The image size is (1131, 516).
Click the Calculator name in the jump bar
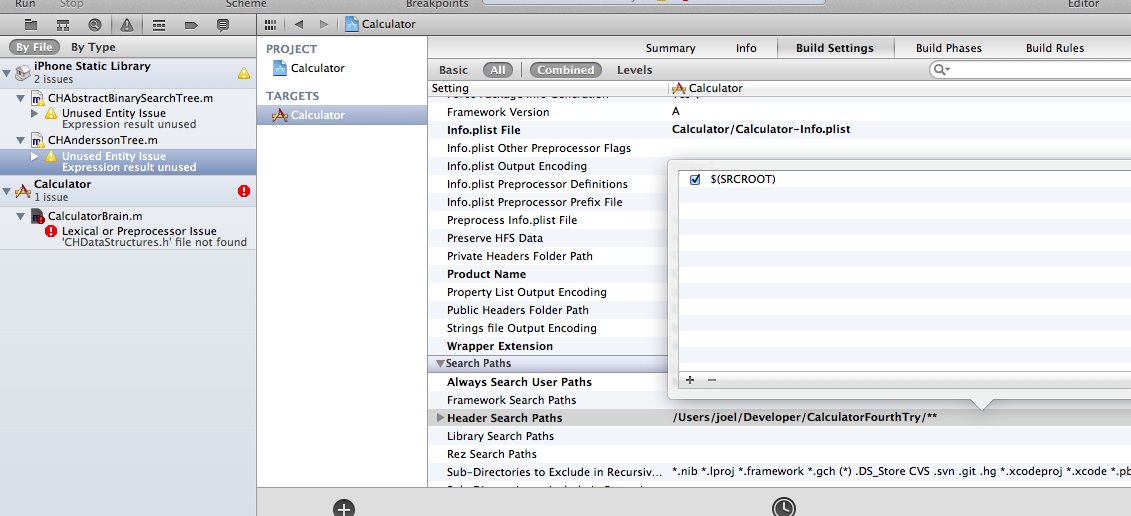click(389, 25)
